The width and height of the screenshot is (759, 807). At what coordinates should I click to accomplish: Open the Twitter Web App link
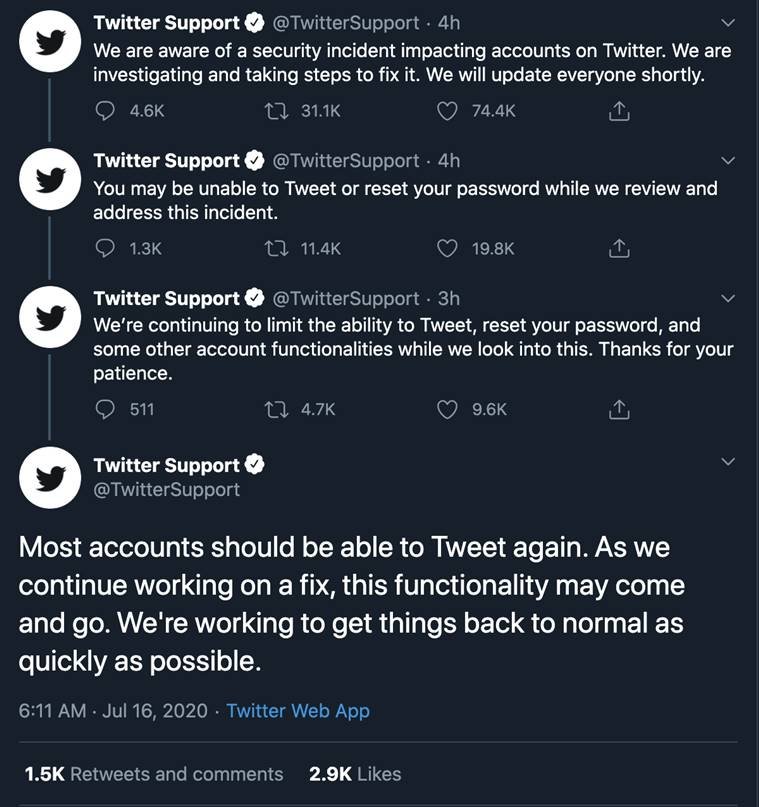(x=298, y=711)
